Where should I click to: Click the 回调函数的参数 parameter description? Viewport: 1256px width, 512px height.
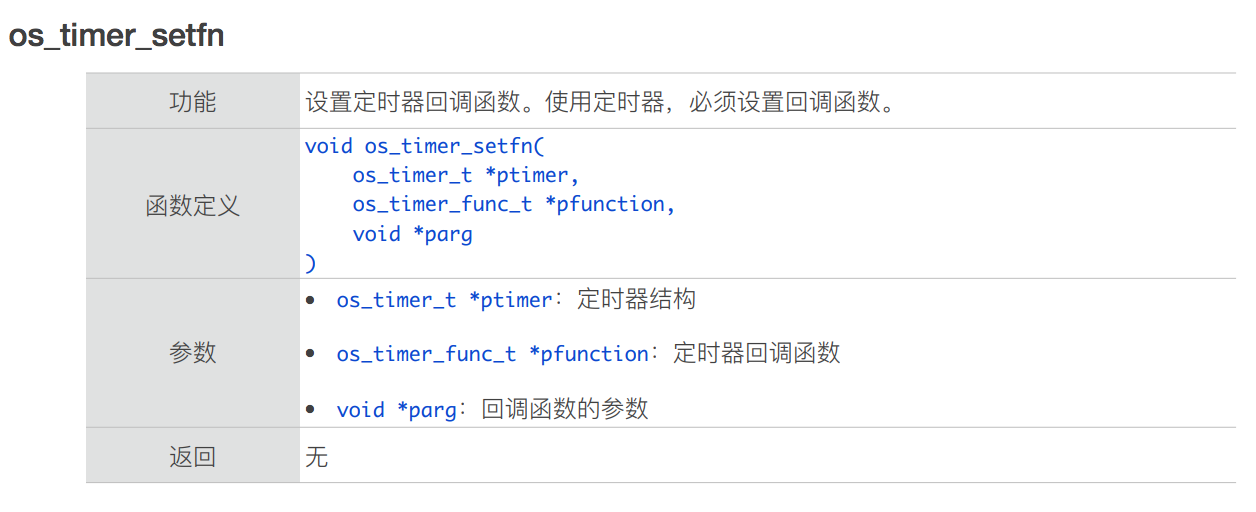tap(565, 408)
